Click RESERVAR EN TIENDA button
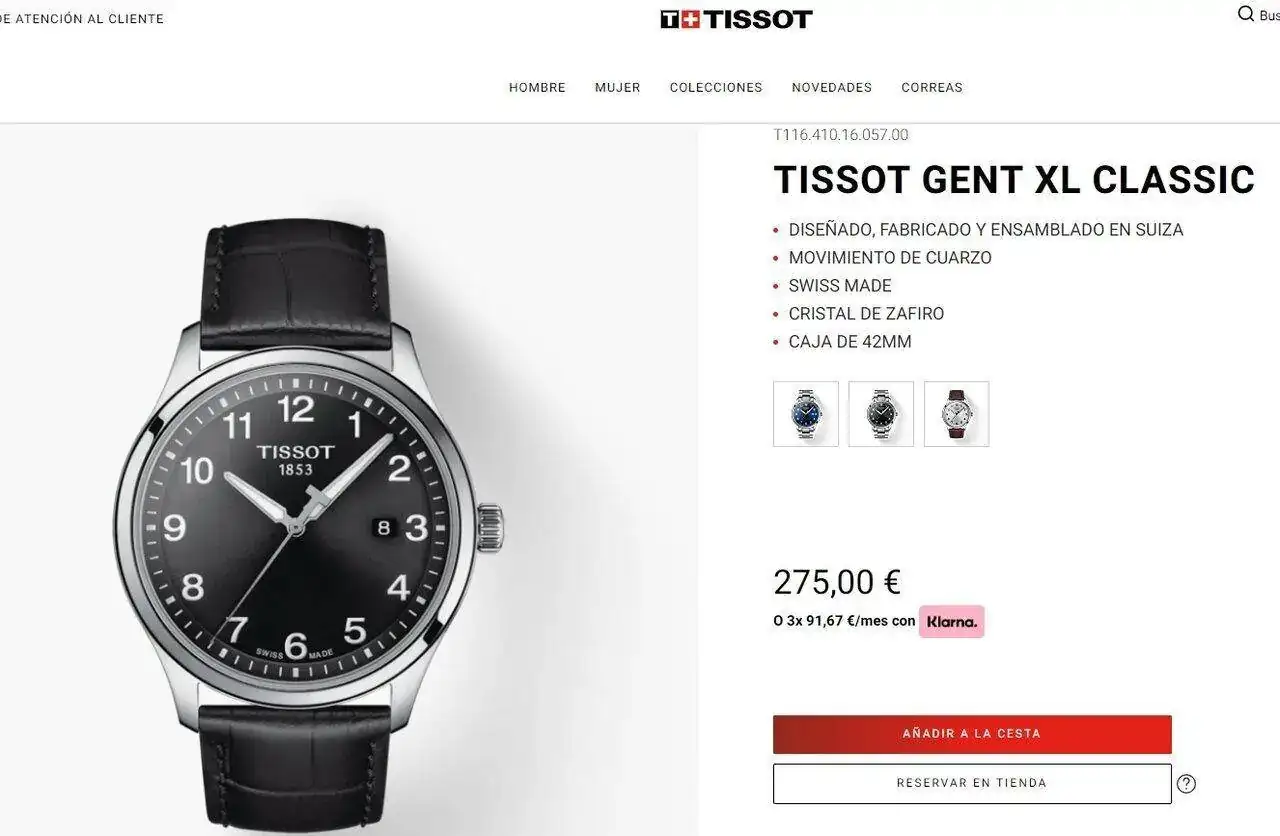 coord(972,784)
